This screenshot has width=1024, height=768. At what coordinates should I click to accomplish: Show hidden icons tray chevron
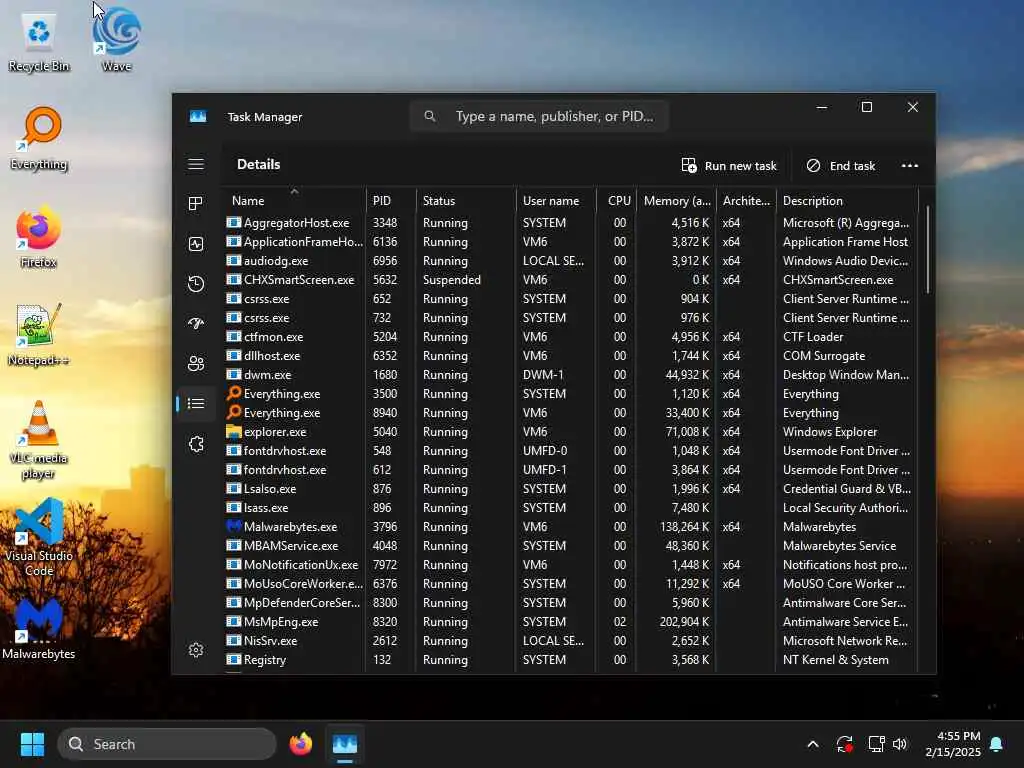(813, 744)
